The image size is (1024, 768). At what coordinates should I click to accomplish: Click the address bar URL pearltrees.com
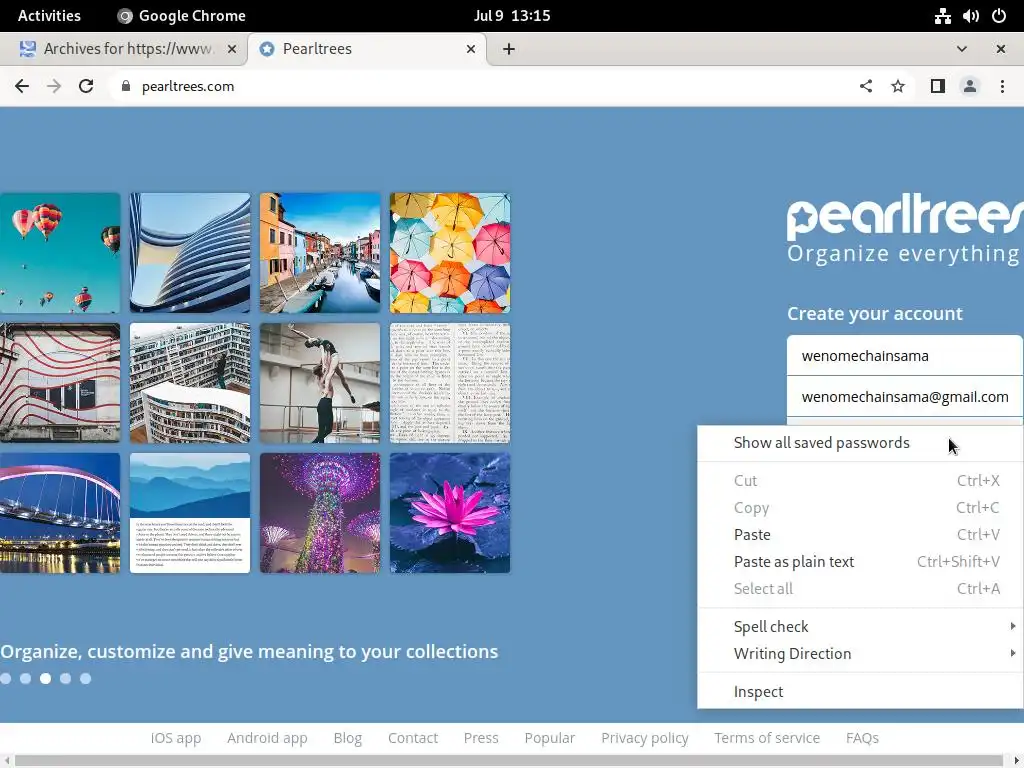point(187,86)
